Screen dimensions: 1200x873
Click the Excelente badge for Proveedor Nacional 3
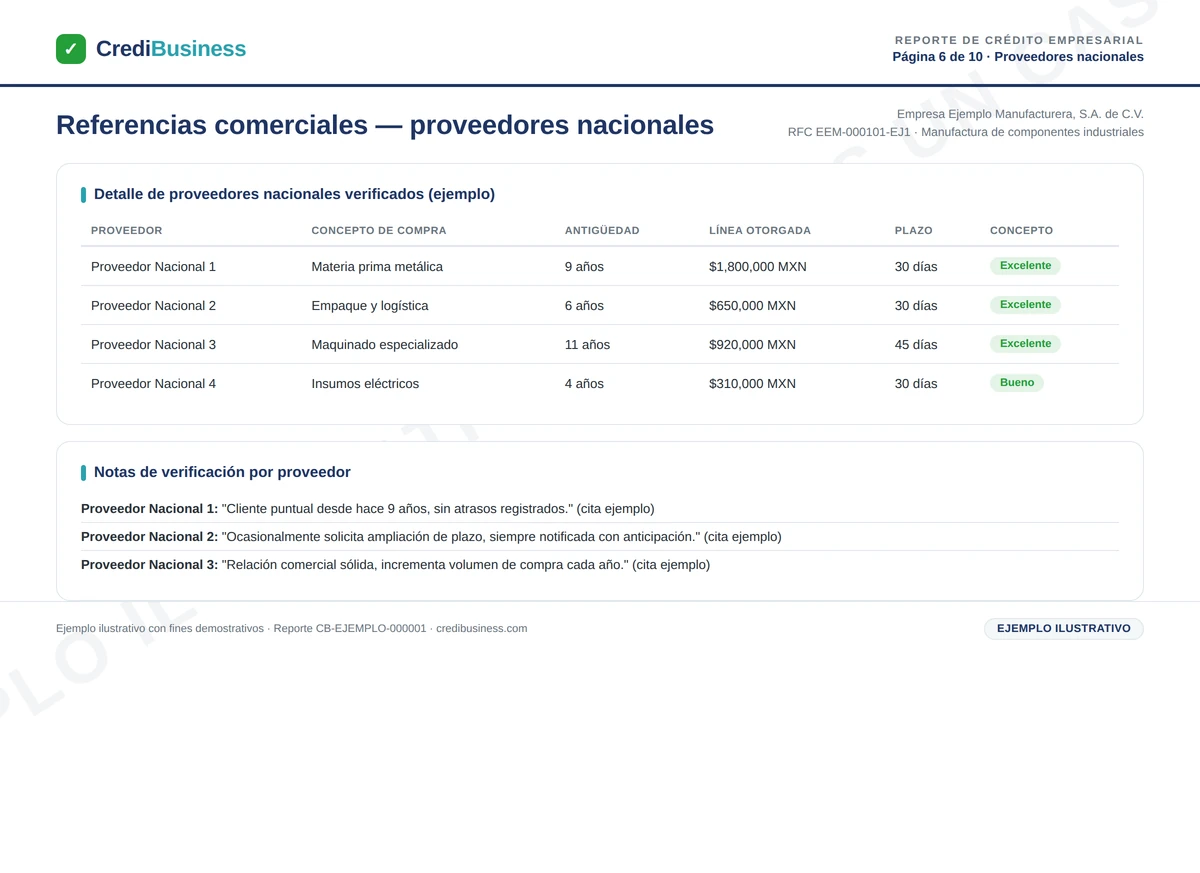pyautogui.click(x=1025, y=344)
